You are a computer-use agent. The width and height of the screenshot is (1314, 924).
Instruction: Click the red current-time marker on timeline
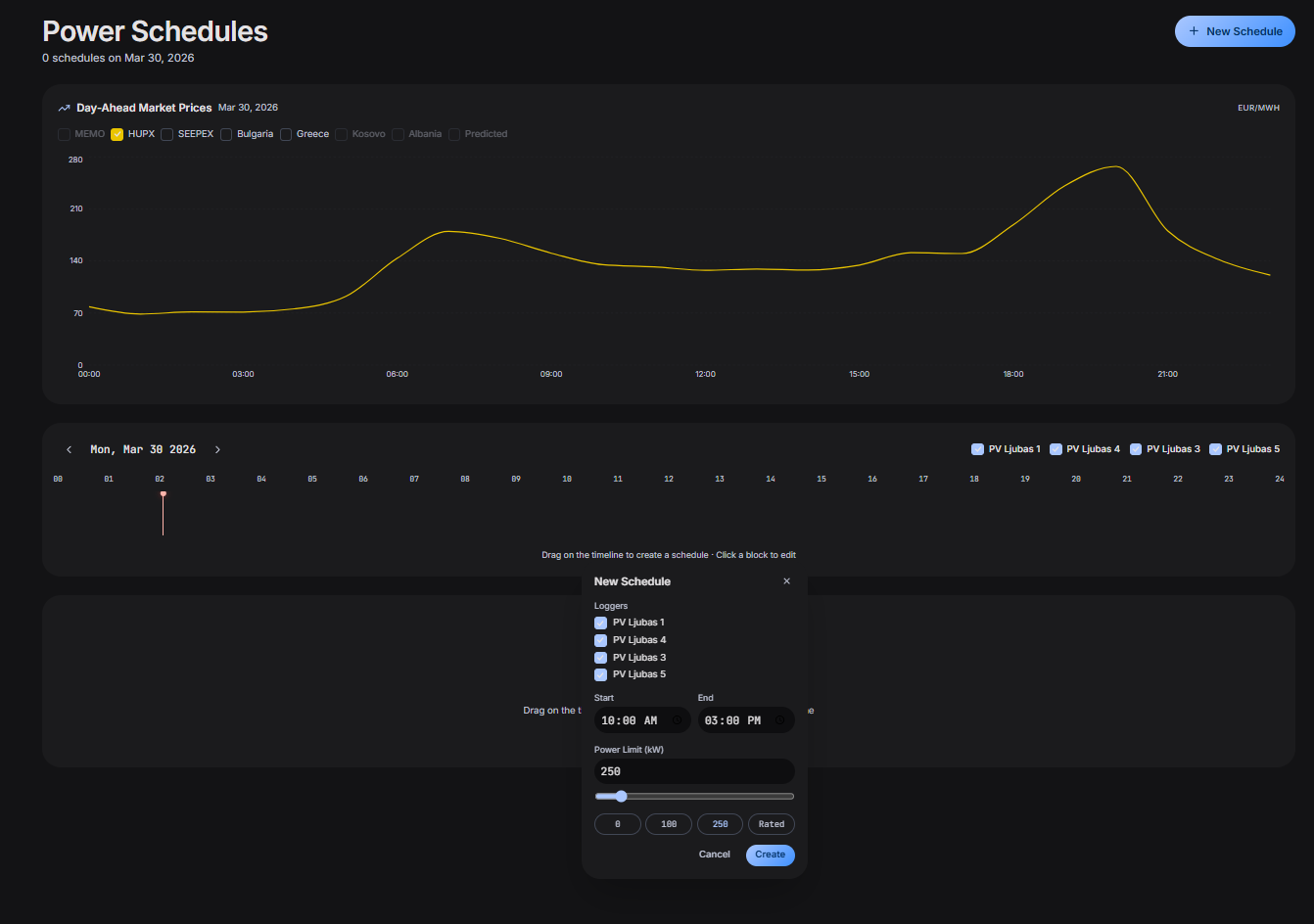pyautogui.click(x=164, y=495)
